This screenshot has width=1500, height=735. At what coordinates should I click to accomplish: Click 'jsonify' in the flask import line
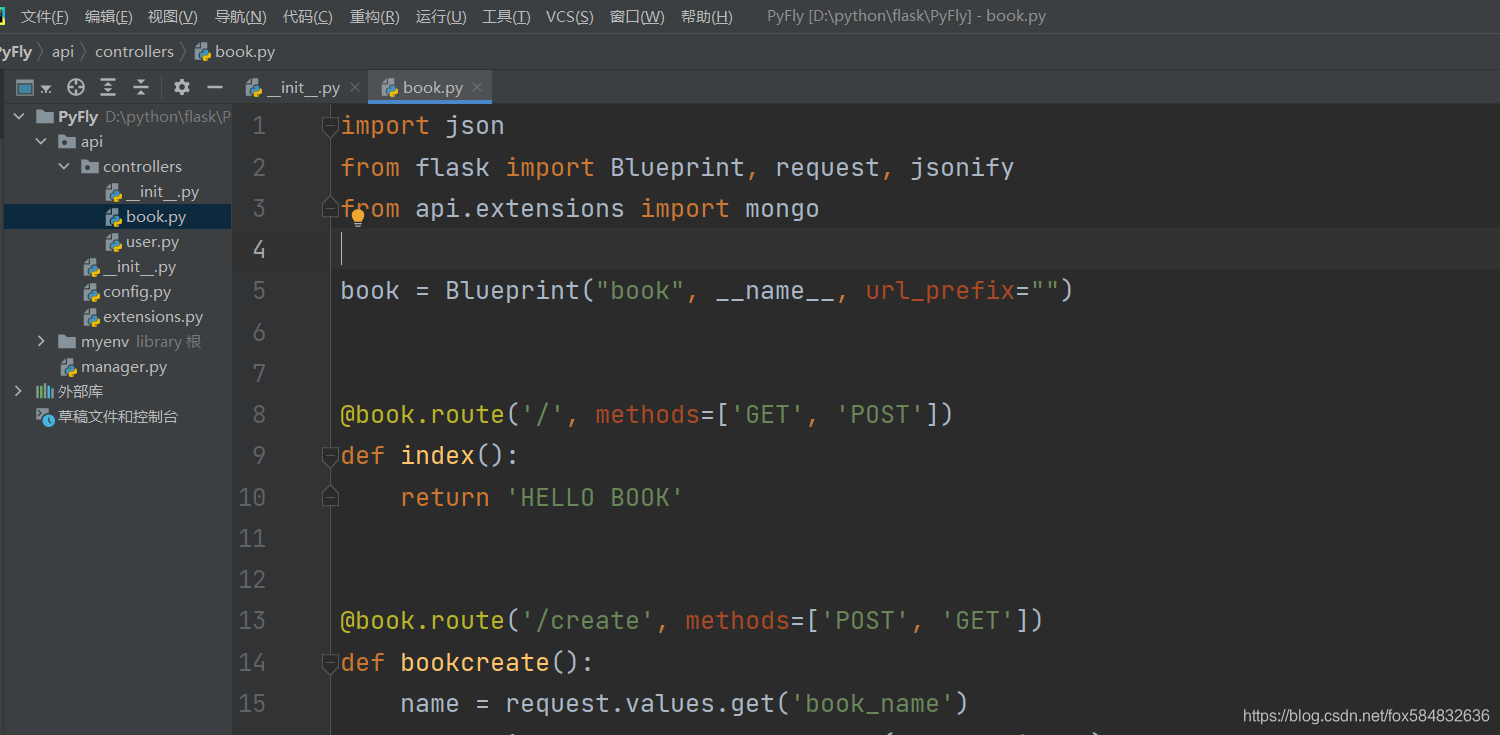962,168
